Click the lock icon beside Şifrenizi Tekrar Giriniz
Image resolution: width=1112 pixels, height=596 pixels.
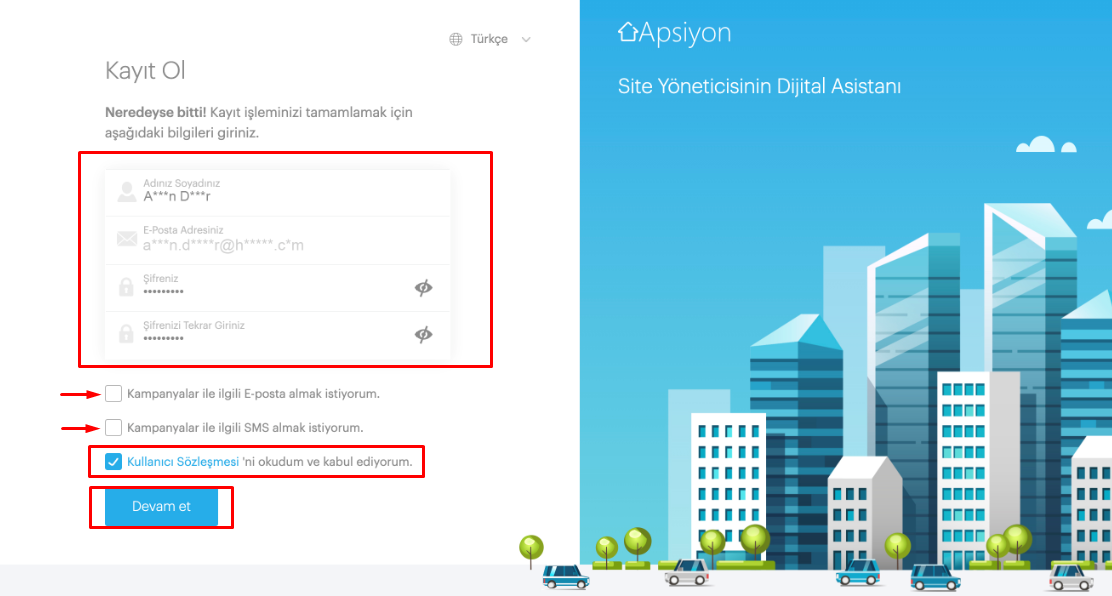126,333
